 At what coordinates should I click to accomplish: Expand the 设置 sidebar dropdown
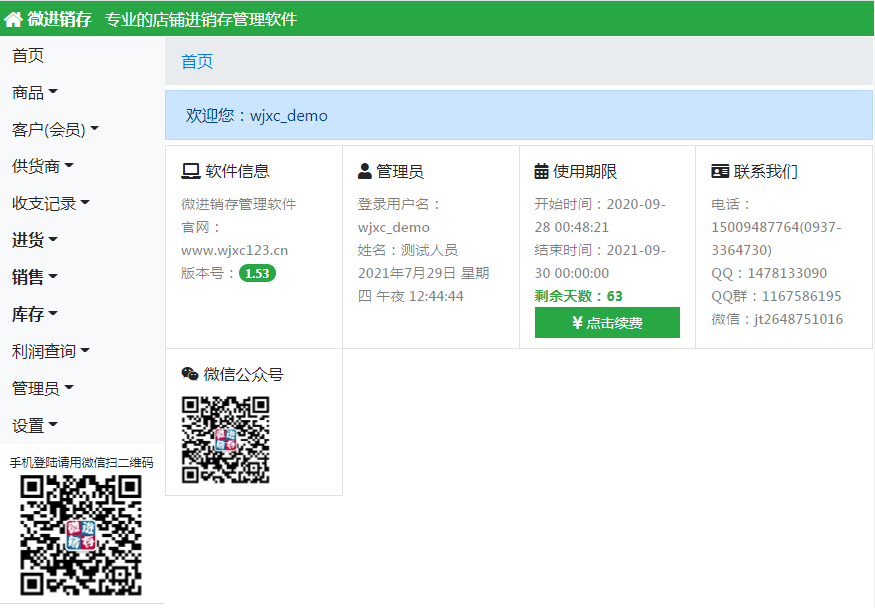click(35, 426)
